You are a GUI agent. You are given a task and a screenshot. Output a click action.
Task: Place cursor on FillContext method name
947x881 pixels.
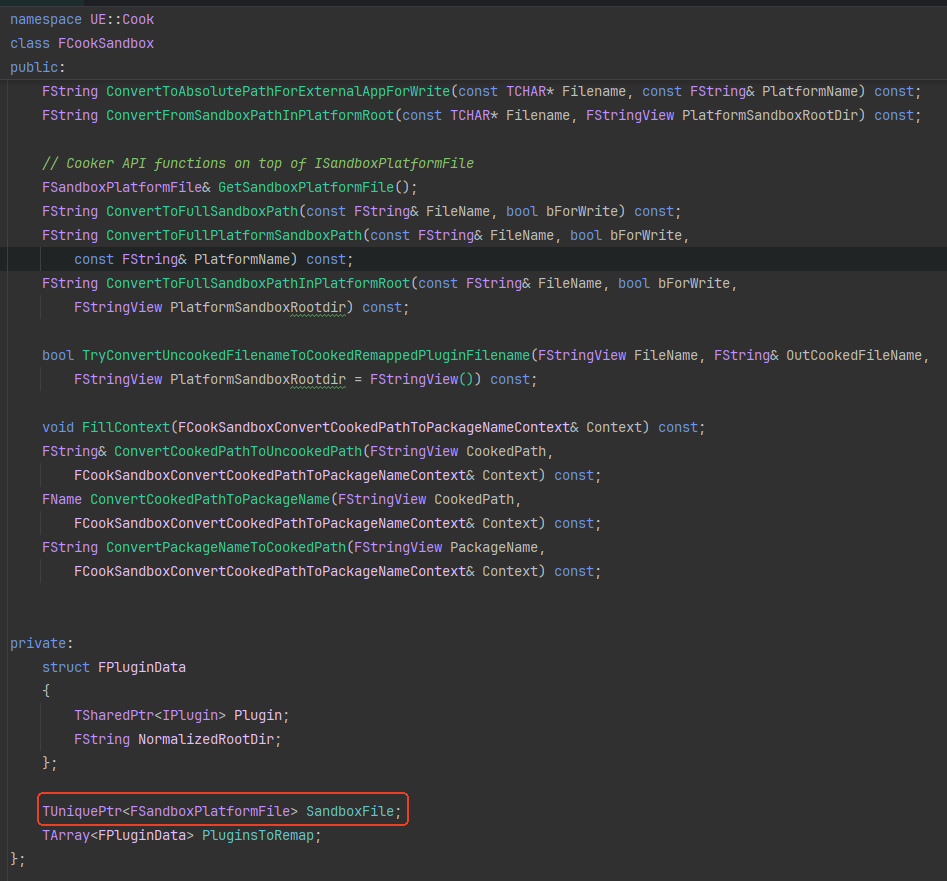coord(125,427)
